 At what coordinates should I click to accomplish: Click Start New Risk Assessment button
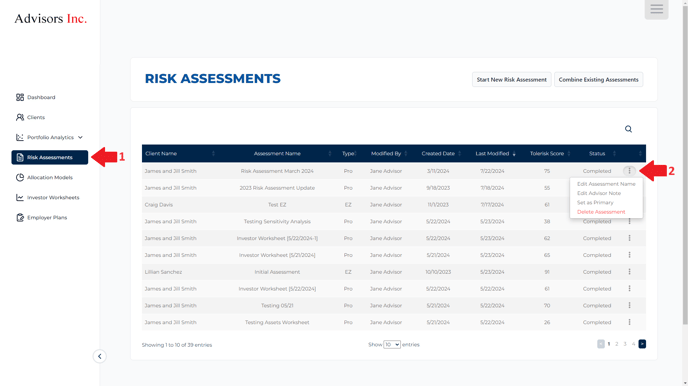(512, 79)
